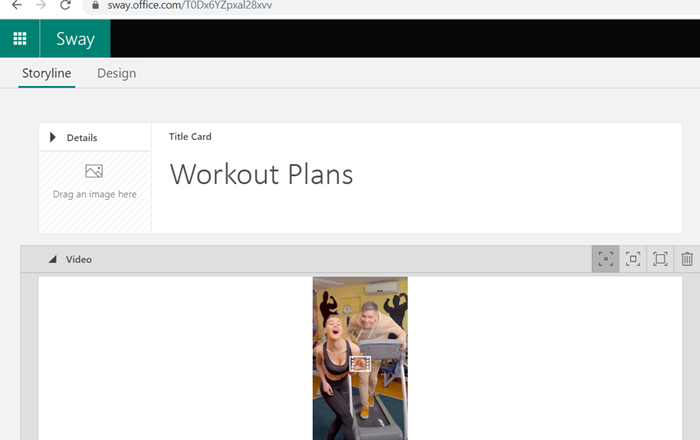The image size is (700, 440).
Task: Click the padlock site info icon
Action: [95, 5]
